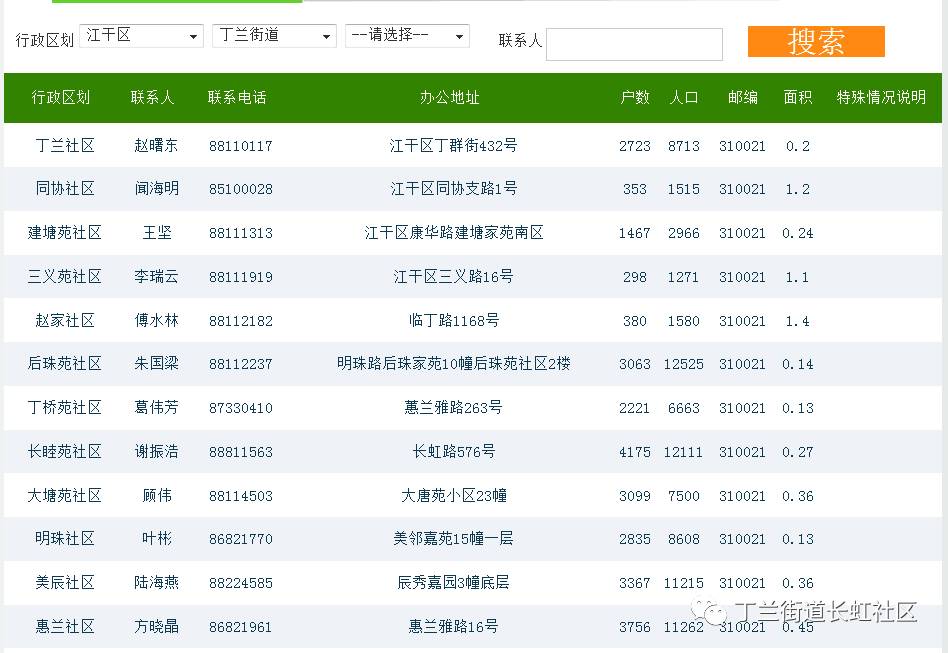Viewport: 948px width, 653px height.
Task: Select the 三义苑社区 row name
Action: (65, 277)
